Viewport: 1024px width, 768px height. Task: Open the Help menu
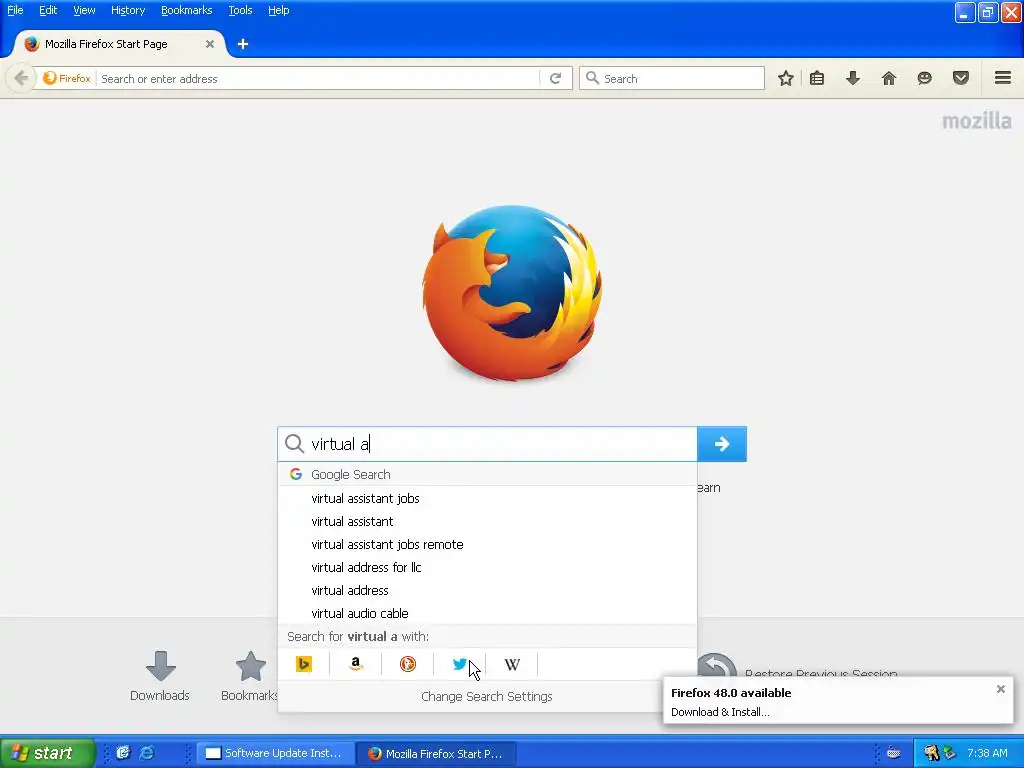(278, 10)
